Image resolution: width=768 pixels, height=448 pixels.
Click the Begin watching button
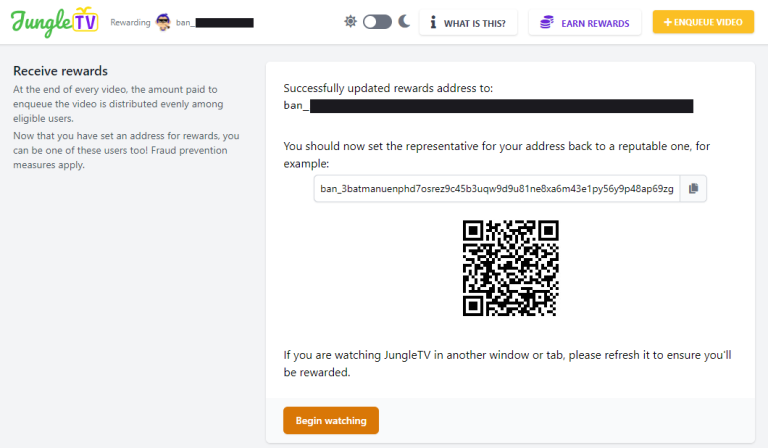[x=331, y=421]
